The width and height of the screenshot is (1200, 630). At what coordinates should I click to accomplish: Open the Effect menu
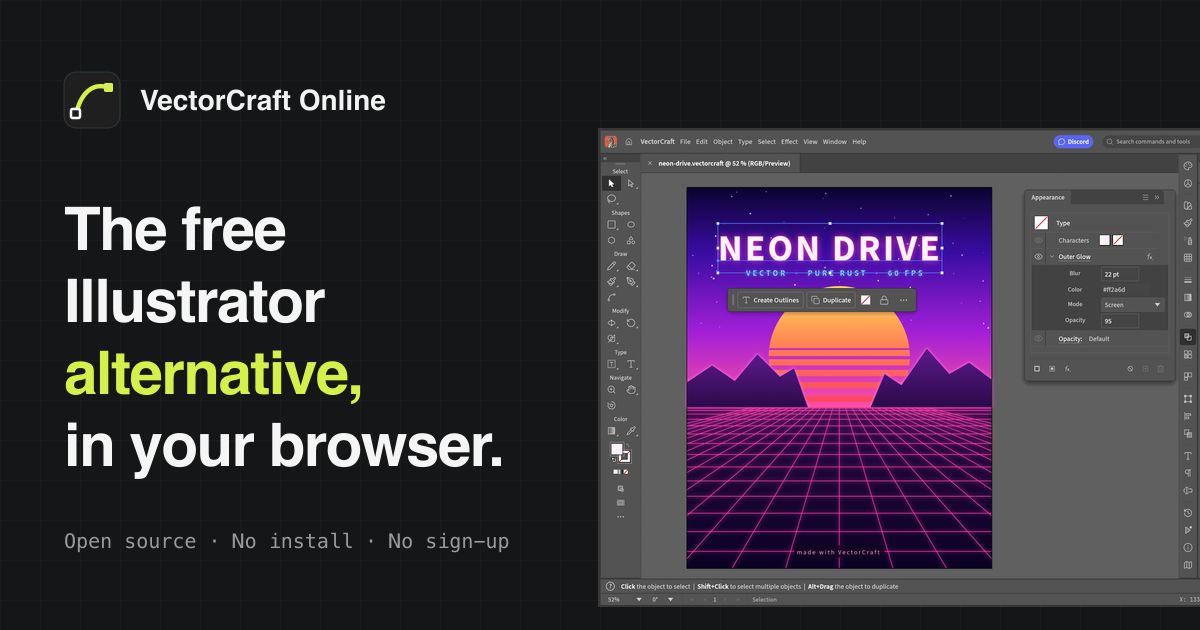click(789, 142)
